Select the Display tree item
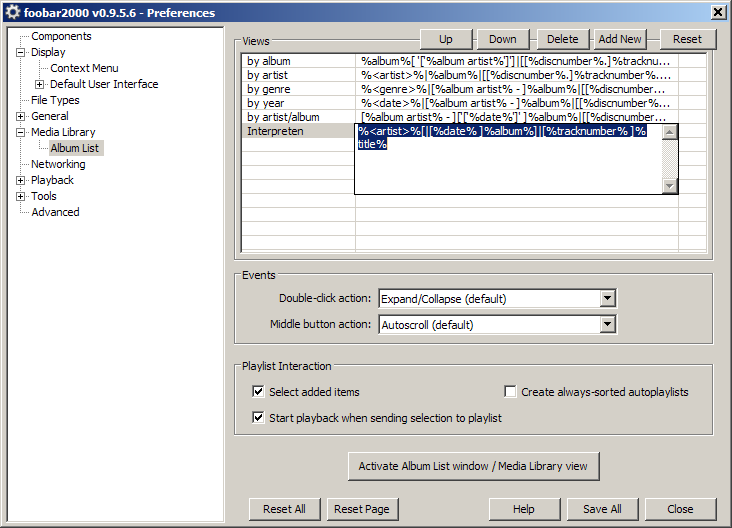732x528 pixels. pos(48,52)
